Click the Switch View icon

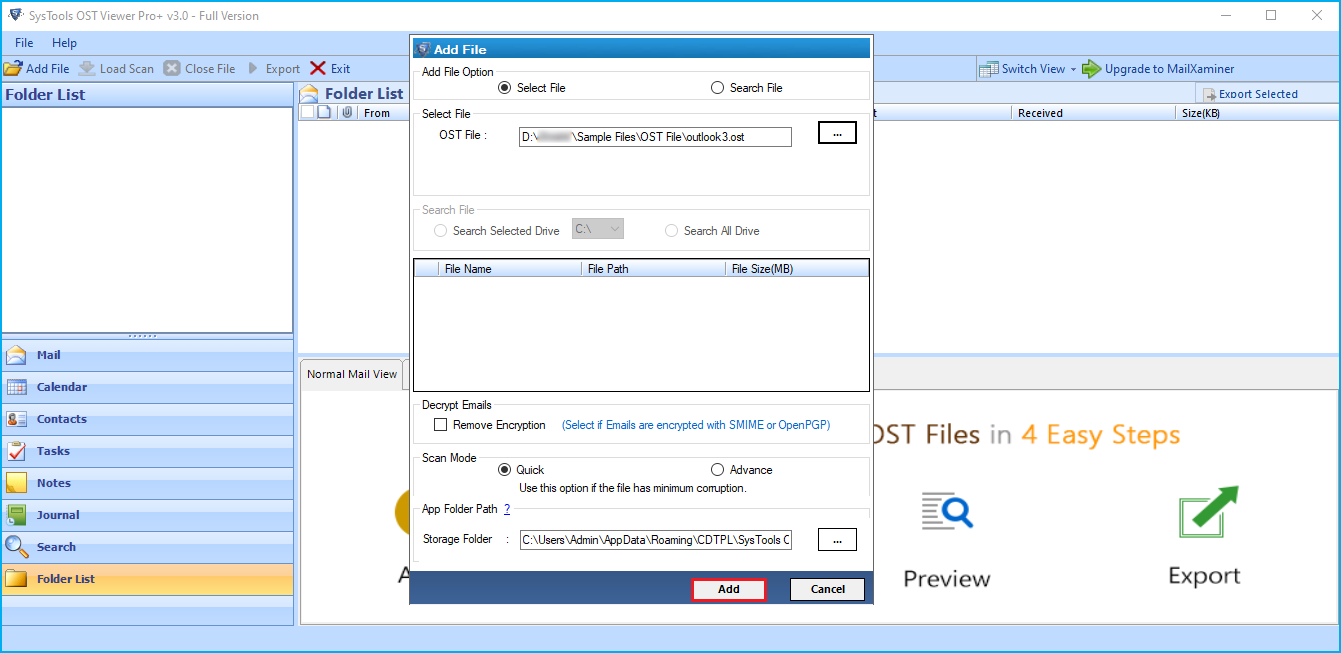988,68
